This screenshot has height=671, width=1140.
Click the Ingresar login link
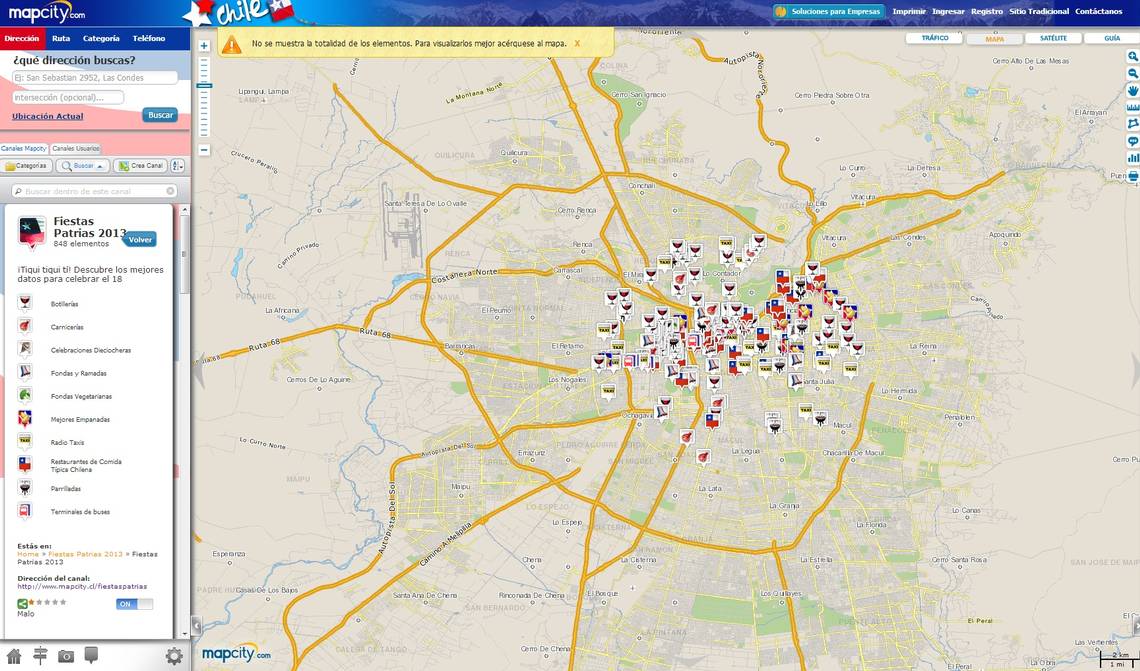[949, 12]
